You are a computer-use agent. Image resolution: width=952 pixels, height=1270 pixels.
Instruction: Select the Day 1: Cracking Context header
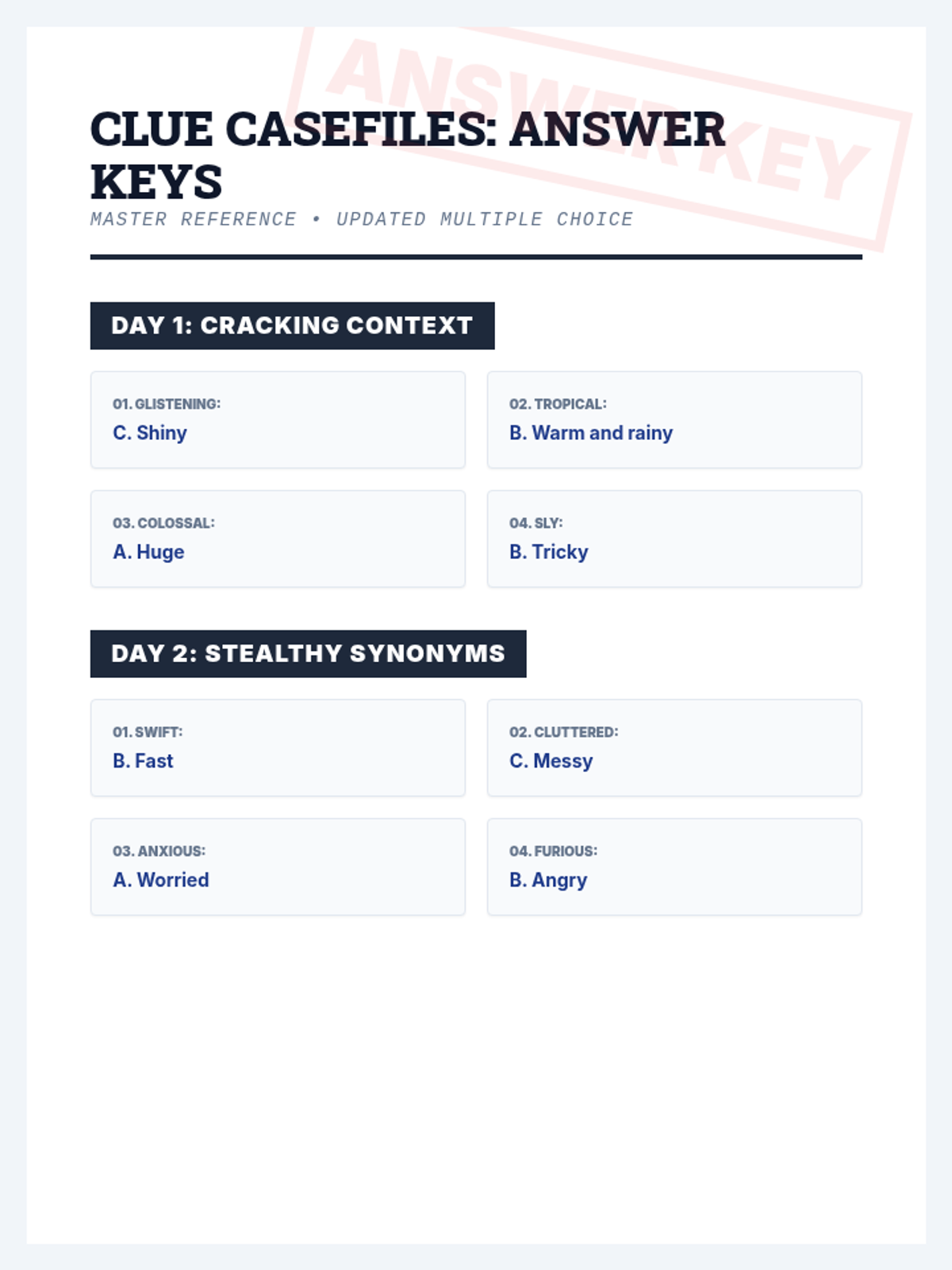(x=292, y=325)
